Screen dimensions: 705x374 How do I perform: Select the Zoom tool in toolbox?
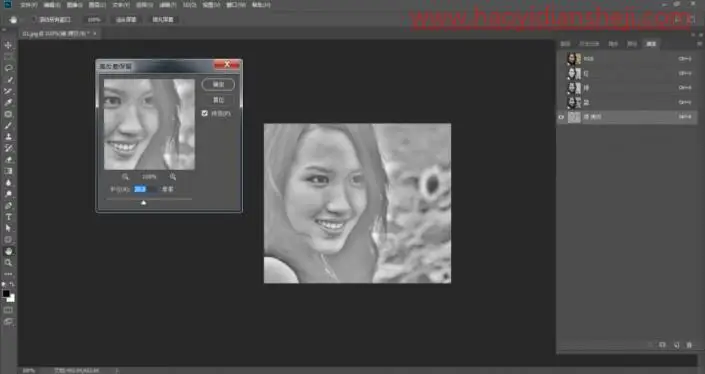(8, 263)
